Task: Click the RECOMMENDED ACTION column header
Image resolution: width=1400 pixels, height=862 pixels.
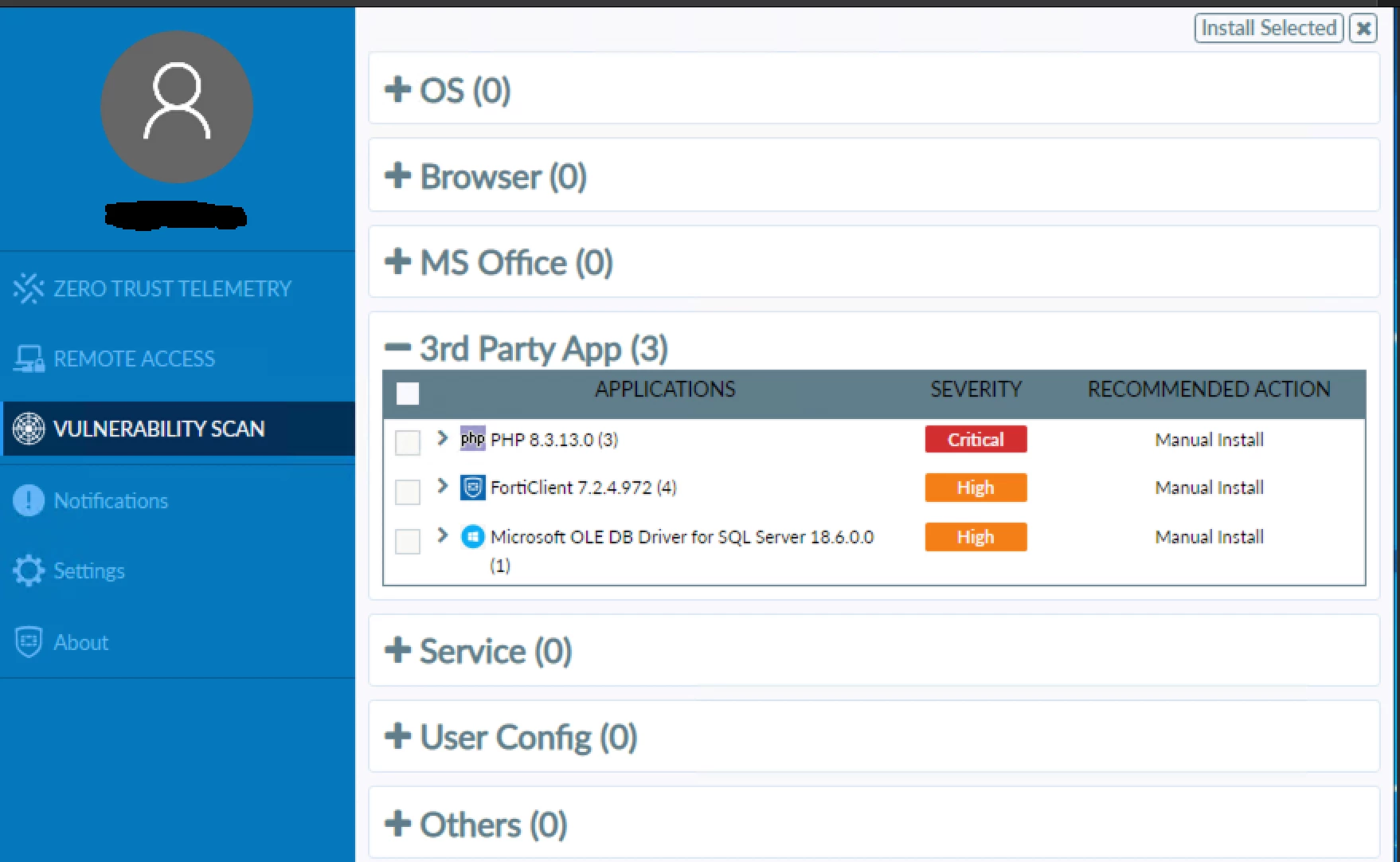Action: [1209, 390]
